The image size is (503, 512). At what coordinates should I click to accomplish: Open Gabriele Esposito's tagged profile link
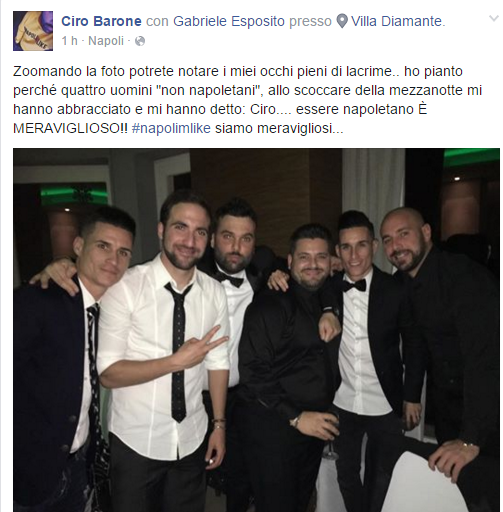(229, 21)
